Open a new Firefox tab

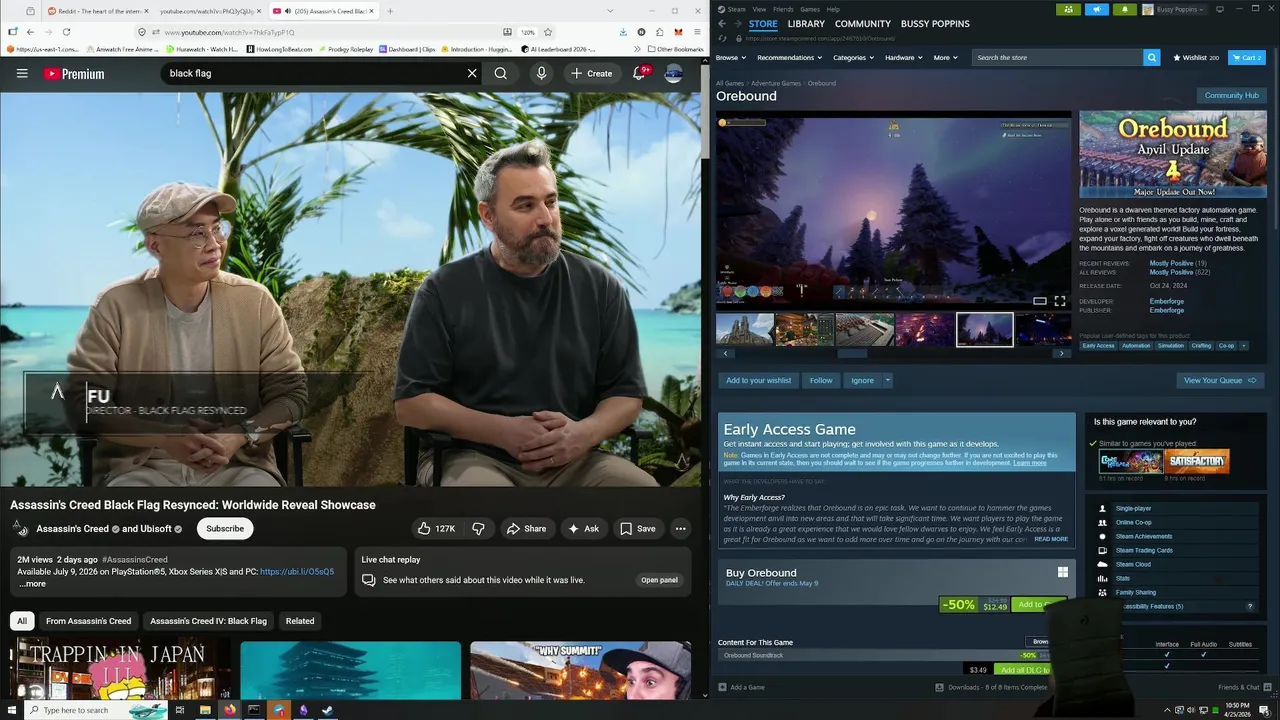390,11
